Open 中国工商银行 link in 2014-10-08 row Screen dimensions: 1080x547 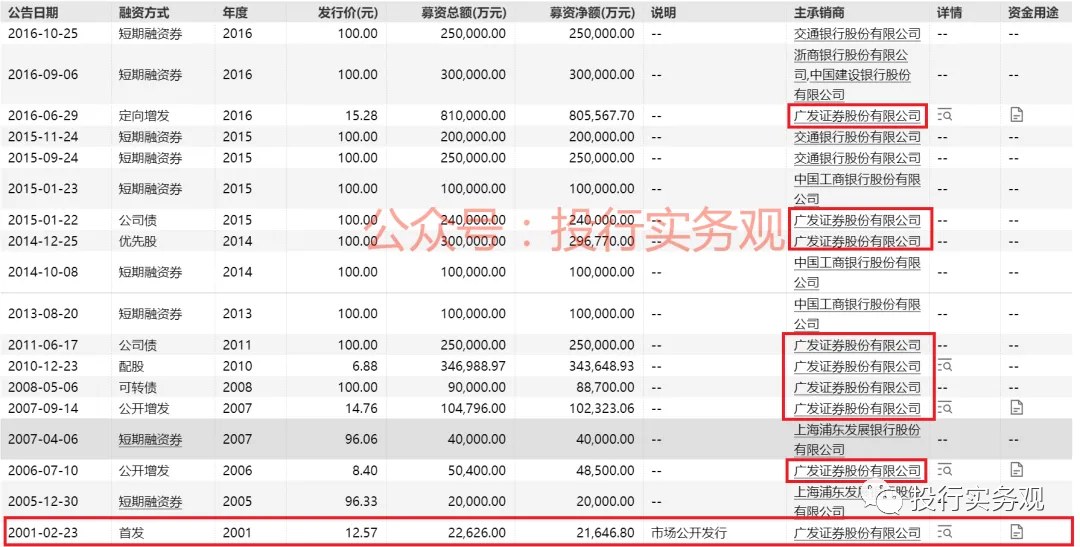point(857,272)
